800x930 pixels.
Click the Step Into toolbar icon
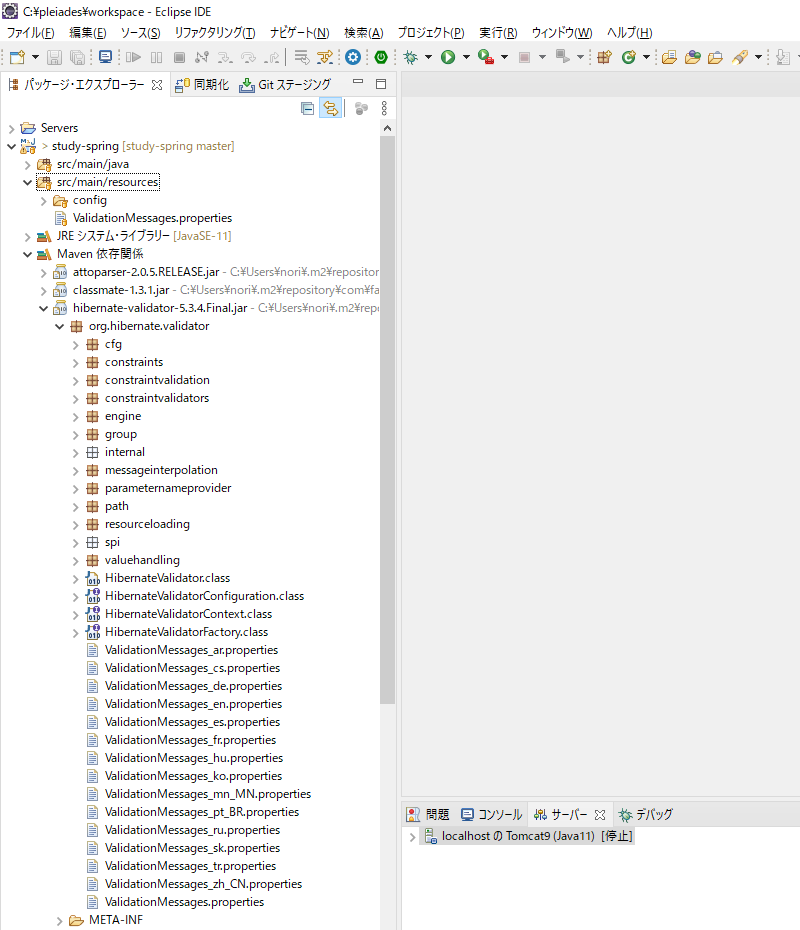tap(225, 57)
